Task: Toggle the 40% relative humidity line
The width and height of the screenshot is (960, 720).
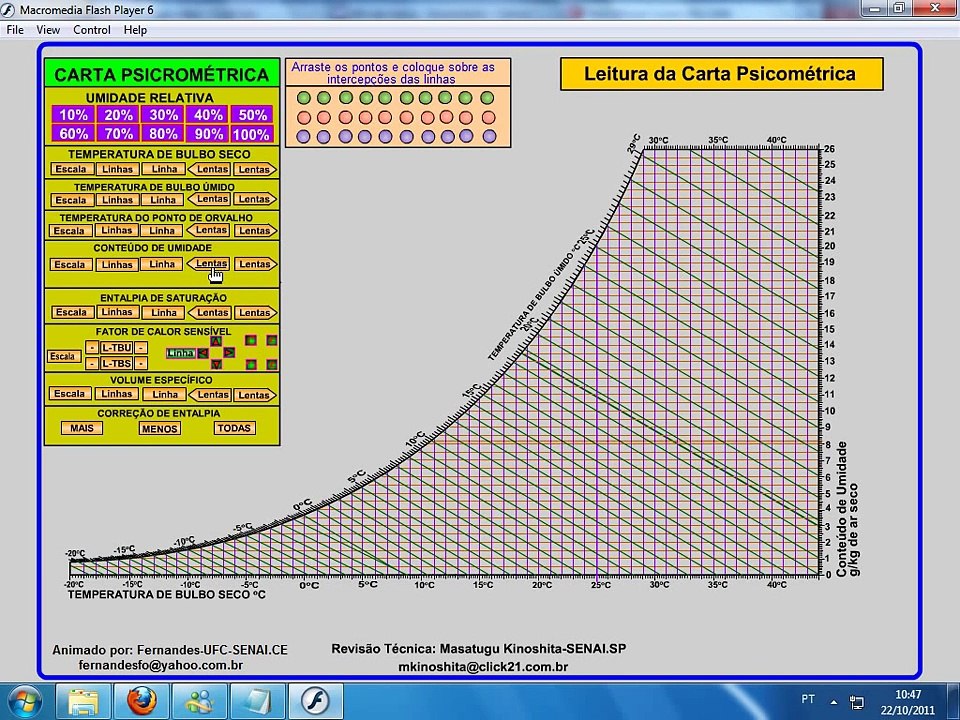Action: [x=208, y=114]
